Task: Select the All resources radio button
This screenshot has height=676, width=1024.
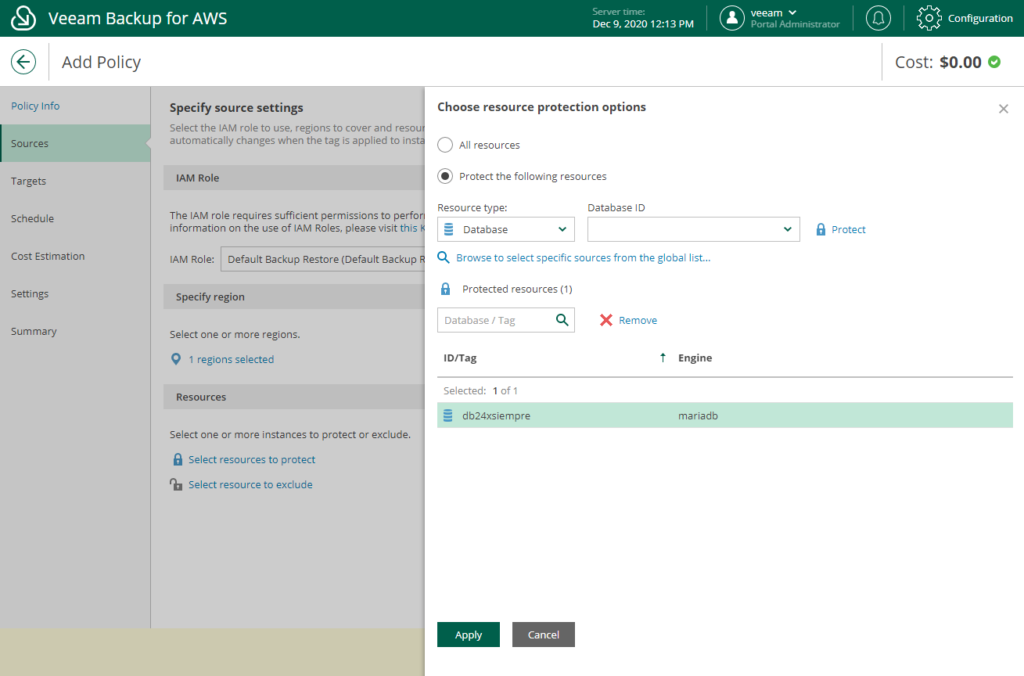Action: click(x=445, y=145)
